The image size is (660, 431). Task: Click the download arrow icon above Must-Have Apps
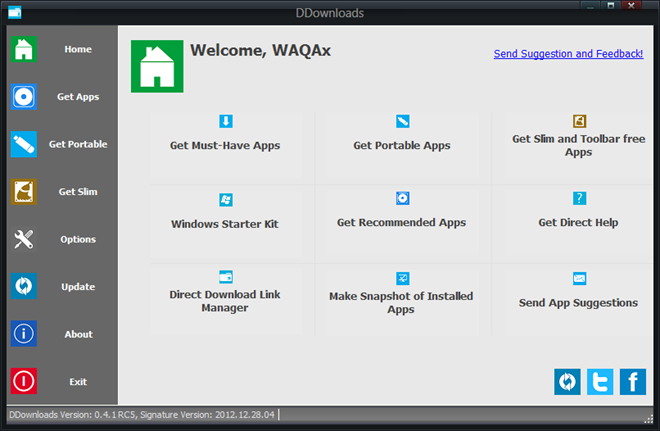(x=226, y=121)
